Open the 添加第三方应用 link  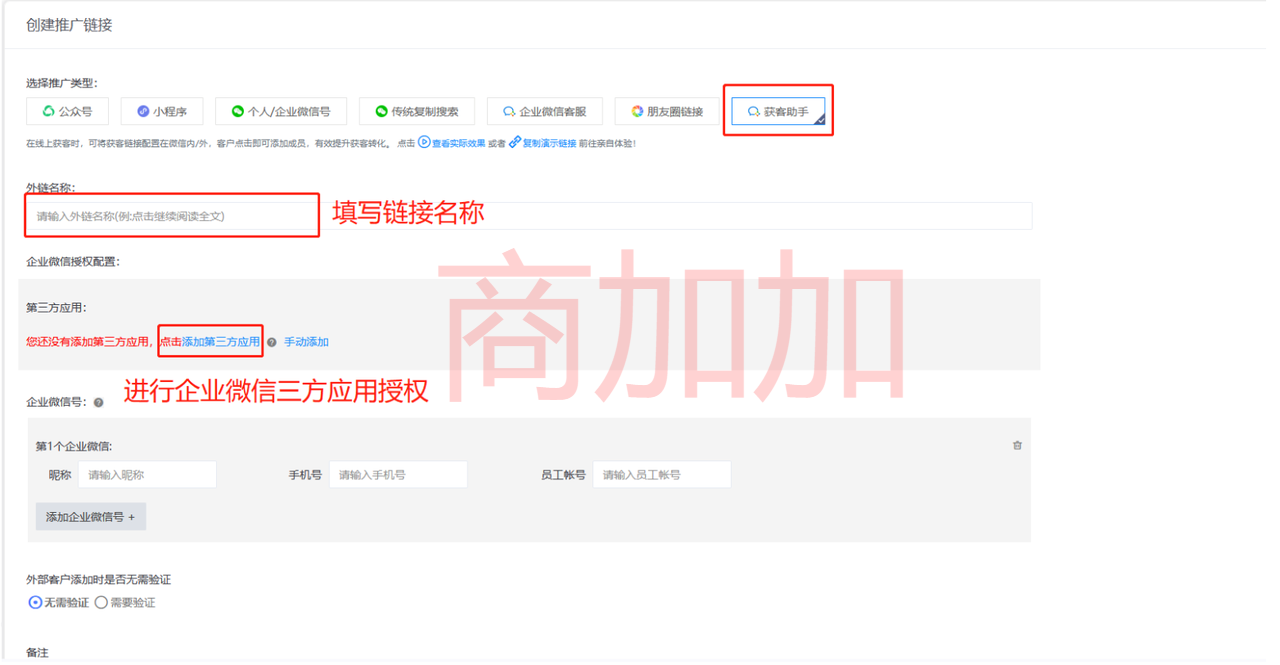tap(210, 341)
